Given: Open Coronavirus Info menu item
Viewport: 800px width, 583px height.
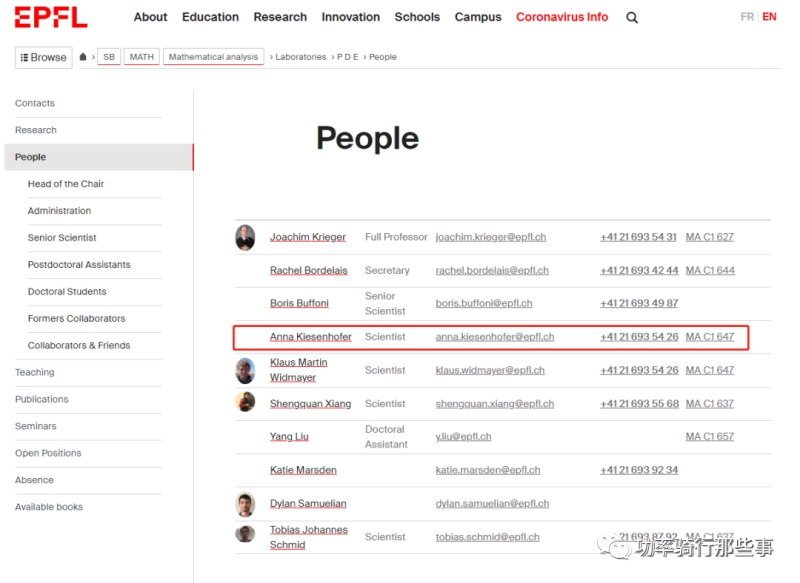Looking at the screenshot, I should (x=562, y=17).
